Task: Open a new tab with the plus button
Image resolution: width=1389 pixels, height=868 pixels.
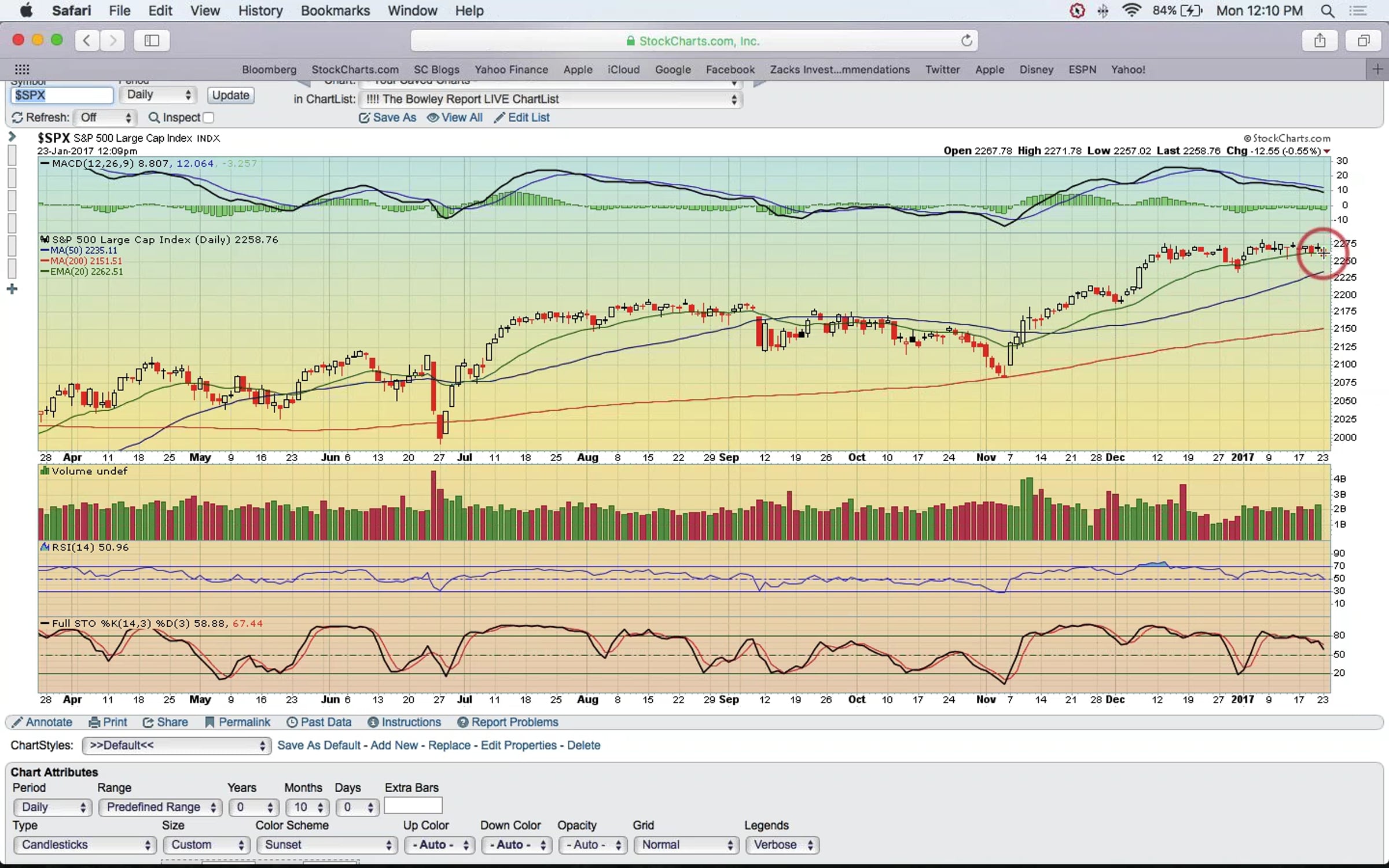Action: [1377, 69]
